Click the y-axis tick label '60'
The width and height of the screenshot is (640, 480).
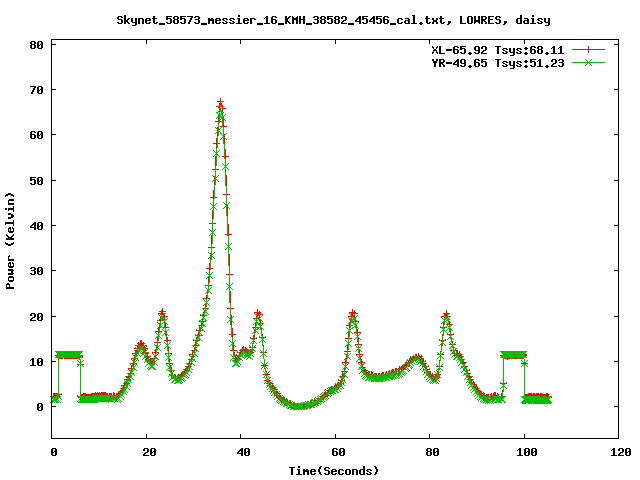[x=37, y=135]
